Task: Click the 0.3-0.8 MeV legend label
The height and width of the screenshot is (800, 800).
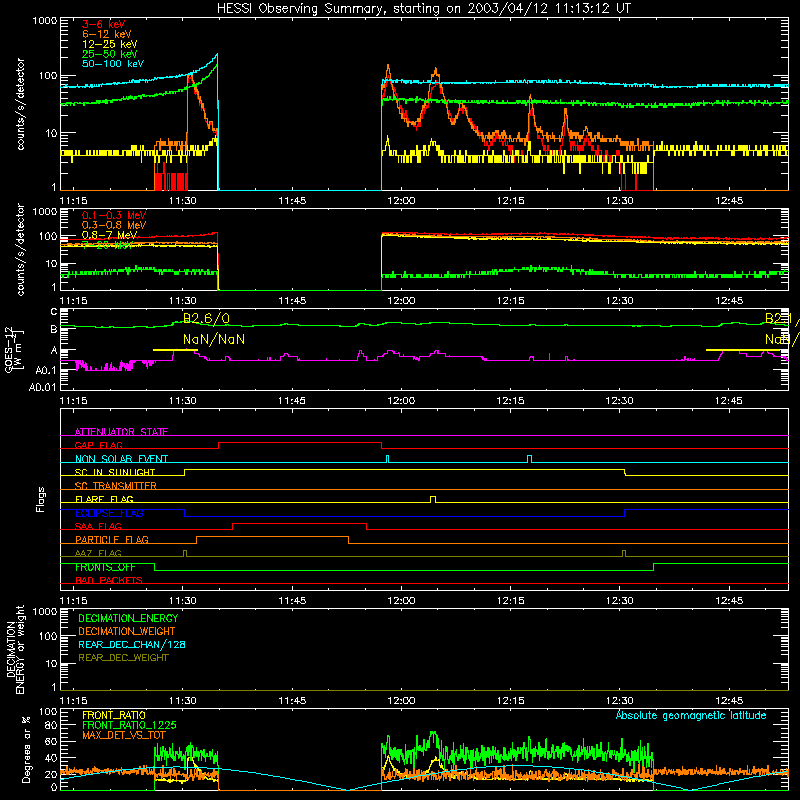Action: tap(114, 225)
